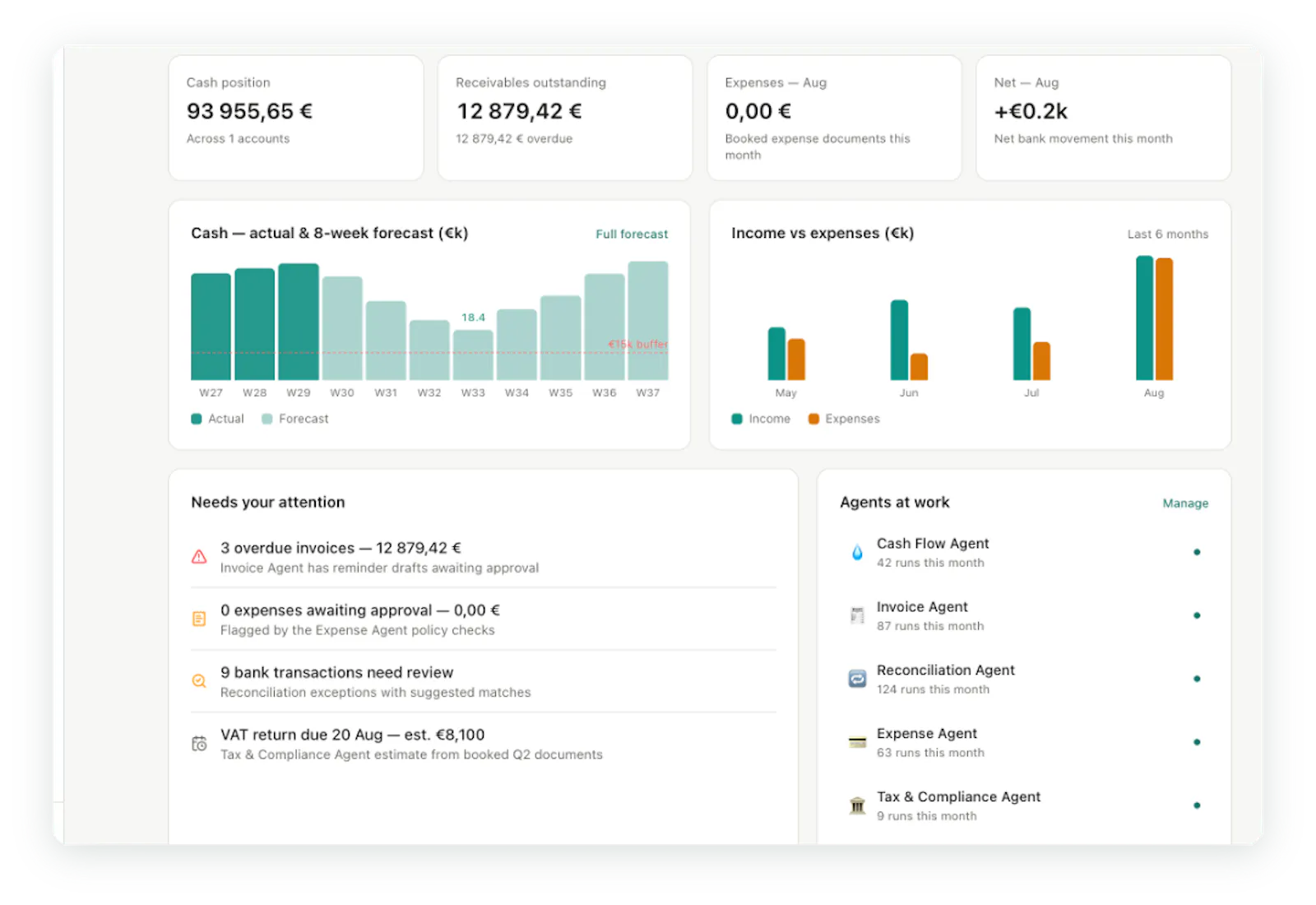This screenshot has height=905, width=1316.
Task: Click the Invoice Agent status dot
Action: click(1197, 615)
